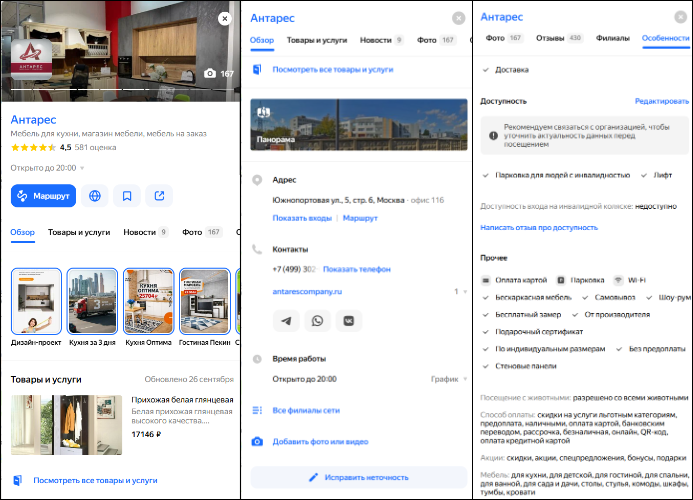Click Стеновые панели checkmark item
The width and height of the screenshot is (693, 500).
tap(519, 366)
